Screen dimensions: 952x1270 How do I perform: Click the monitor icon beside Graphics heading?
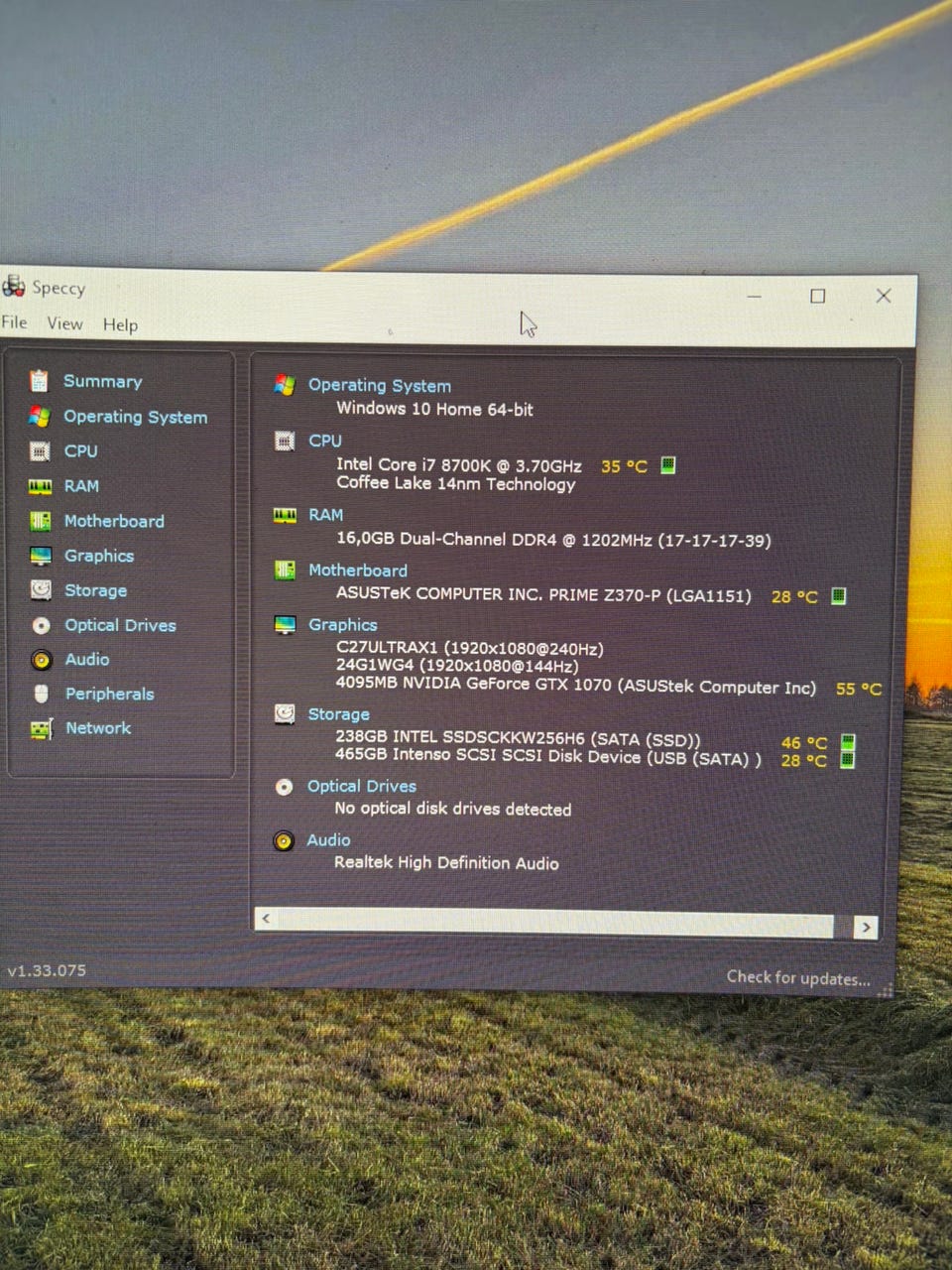[285, 624]
